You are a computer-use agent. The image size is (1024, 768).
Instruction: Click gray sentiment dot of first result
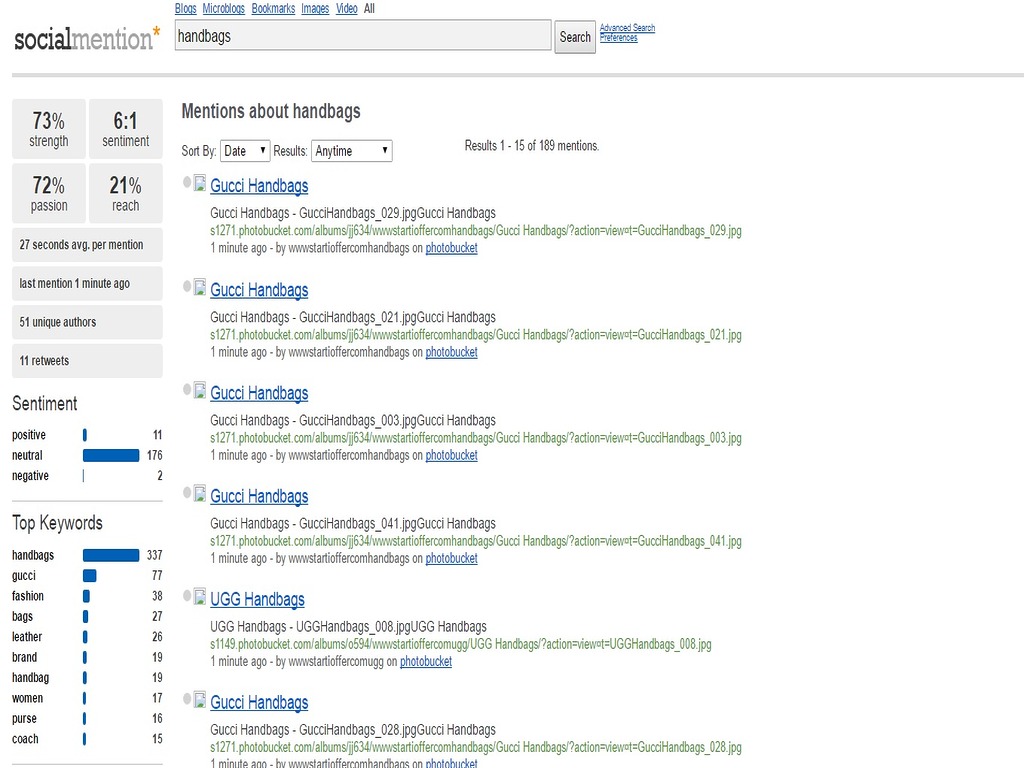[x=187, y=183]
